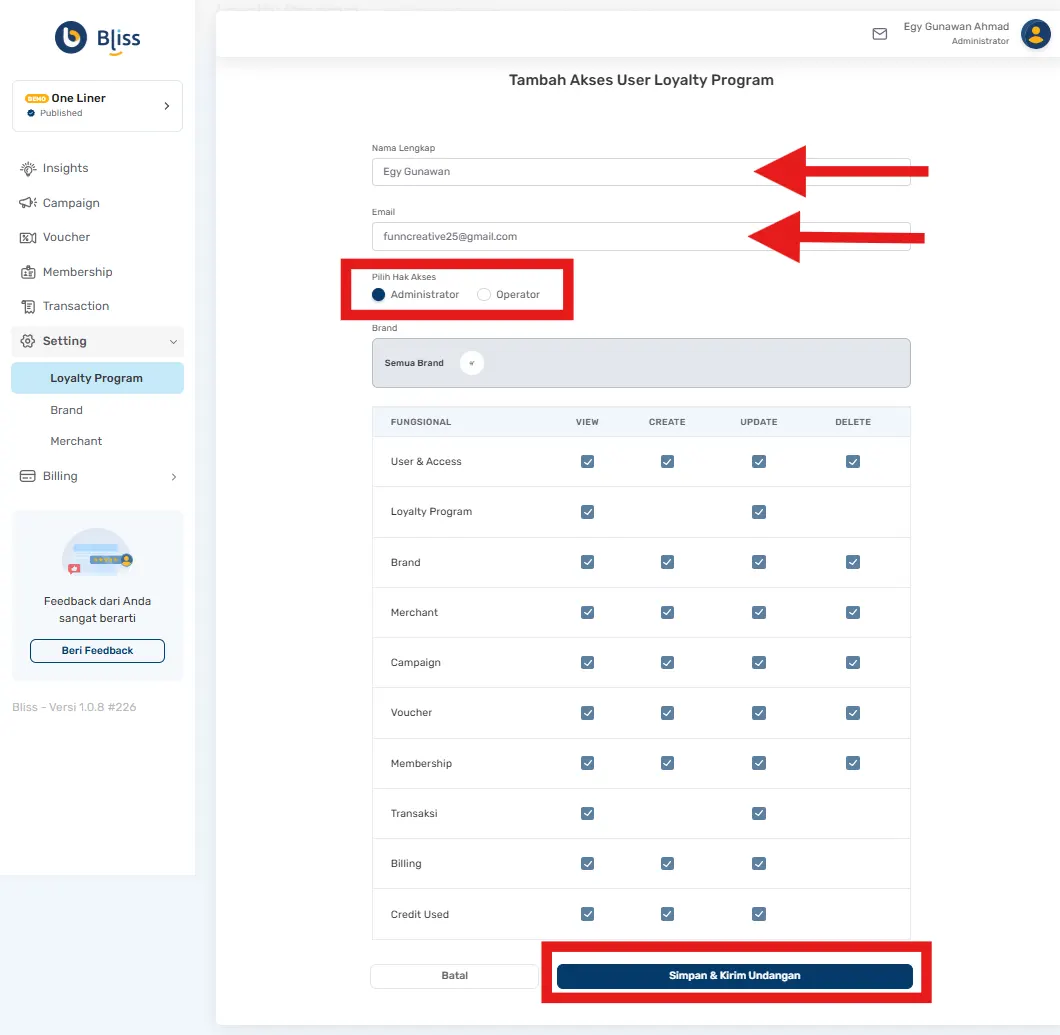
Task: Select the Operator access level radio button
Action: point(483,294)
